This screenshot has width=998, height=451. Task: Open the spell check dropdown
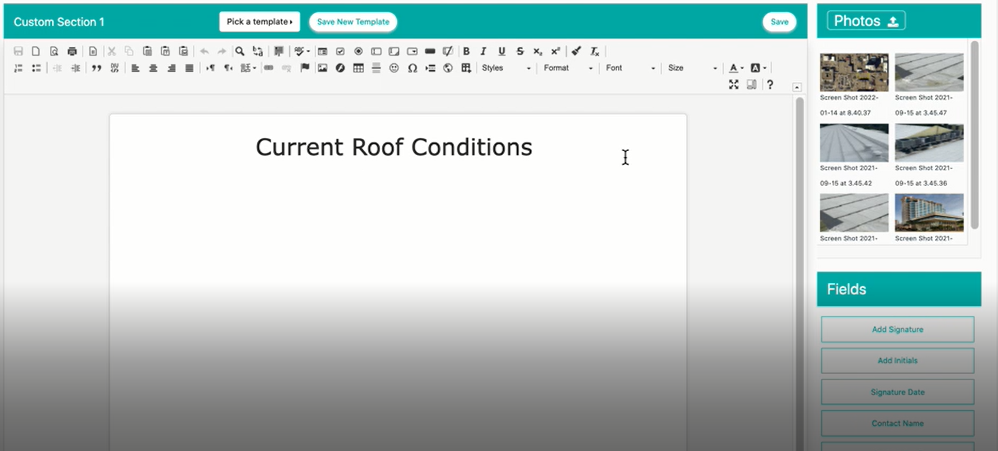coord(302,51)
